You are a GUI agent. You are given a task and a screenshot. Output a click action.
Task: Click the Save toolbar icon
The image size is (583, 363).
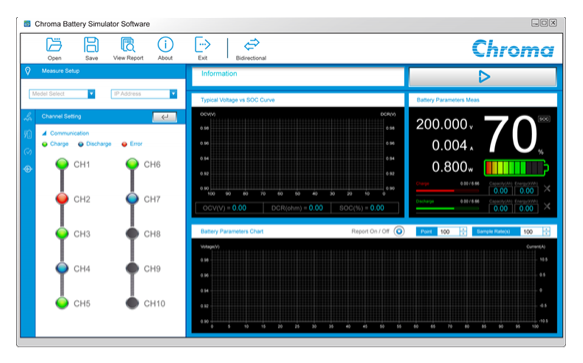coord(91,45)
